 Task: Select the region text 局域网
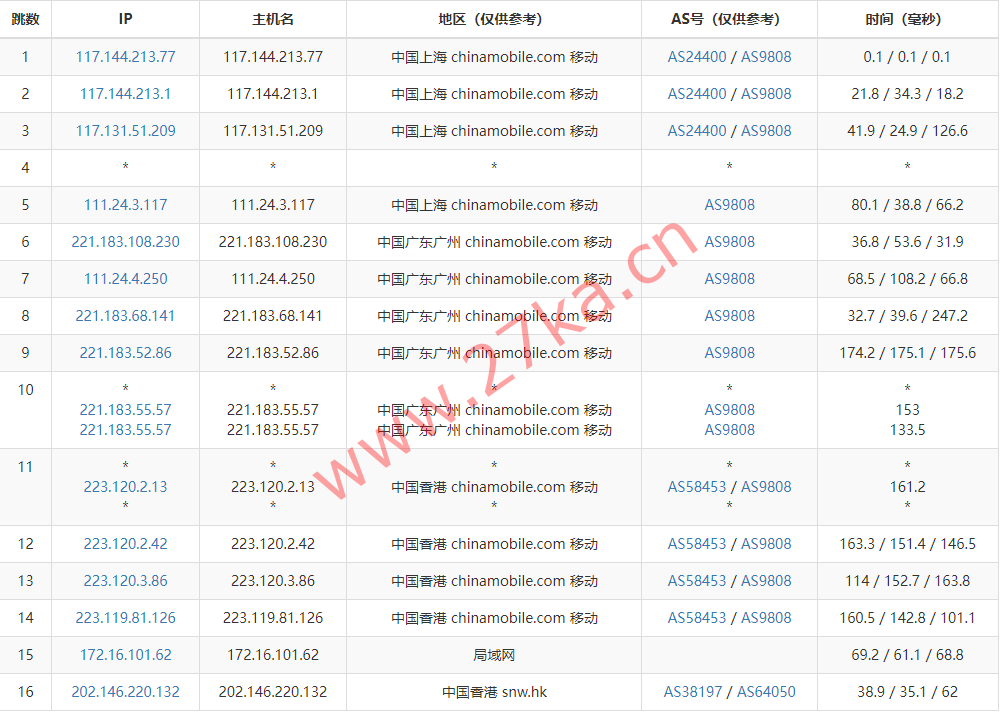click(x=494, y=656)
